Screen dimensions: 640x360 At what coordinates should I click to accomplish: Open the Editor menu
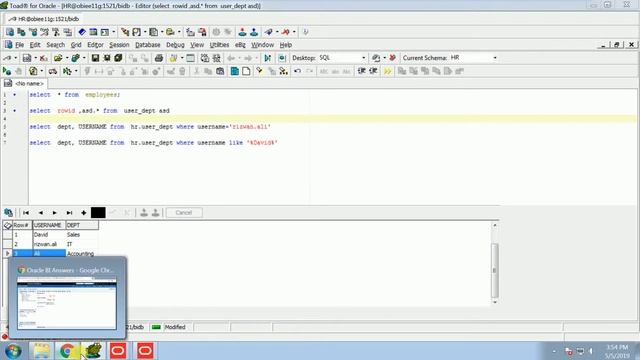(x=95, y=45)
